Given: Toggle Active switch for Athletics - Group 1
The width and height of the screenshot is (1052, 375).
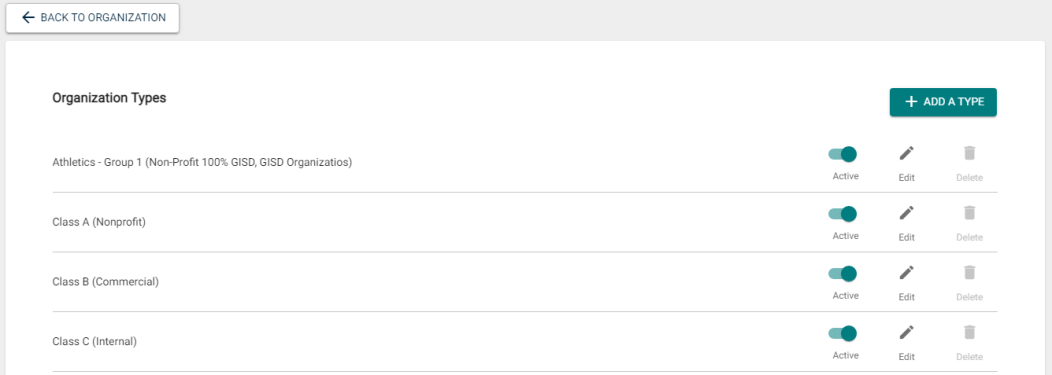Looking at the screenshot, I should point(843,154).
